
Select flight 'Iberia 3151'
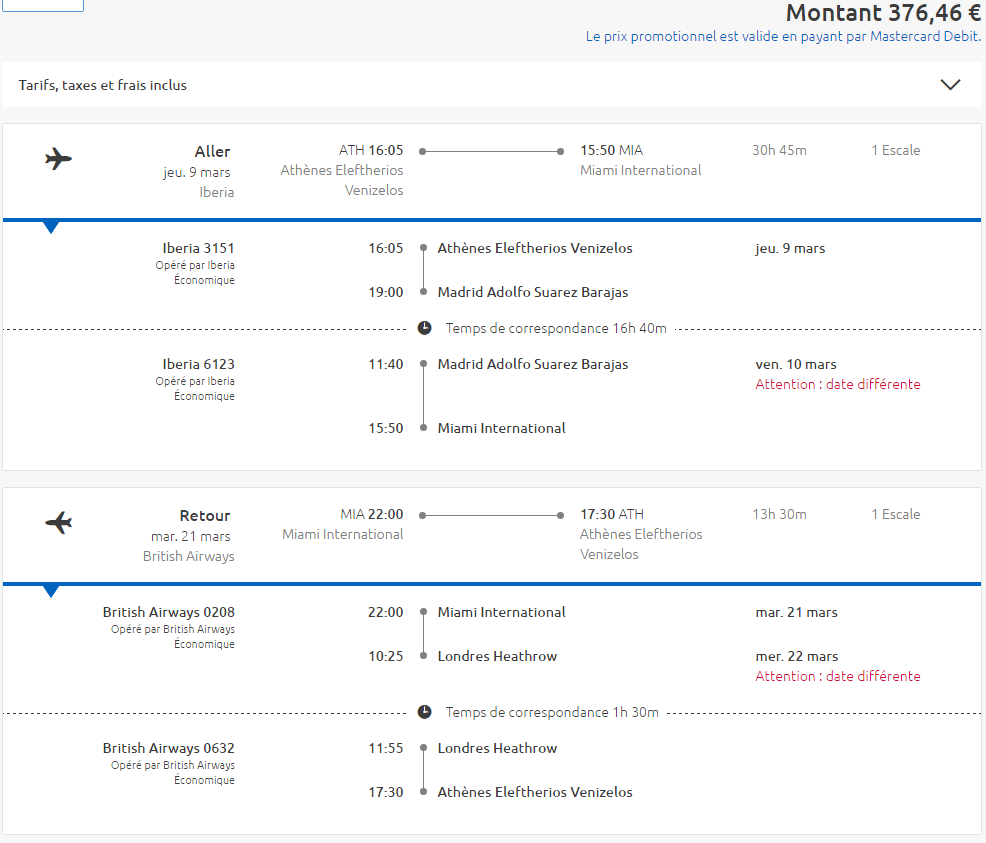point(198,248)
